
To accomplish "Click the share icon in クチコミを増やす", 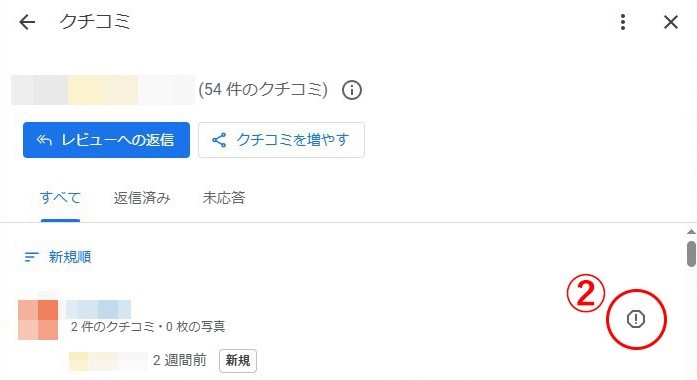I will [219, 140].
